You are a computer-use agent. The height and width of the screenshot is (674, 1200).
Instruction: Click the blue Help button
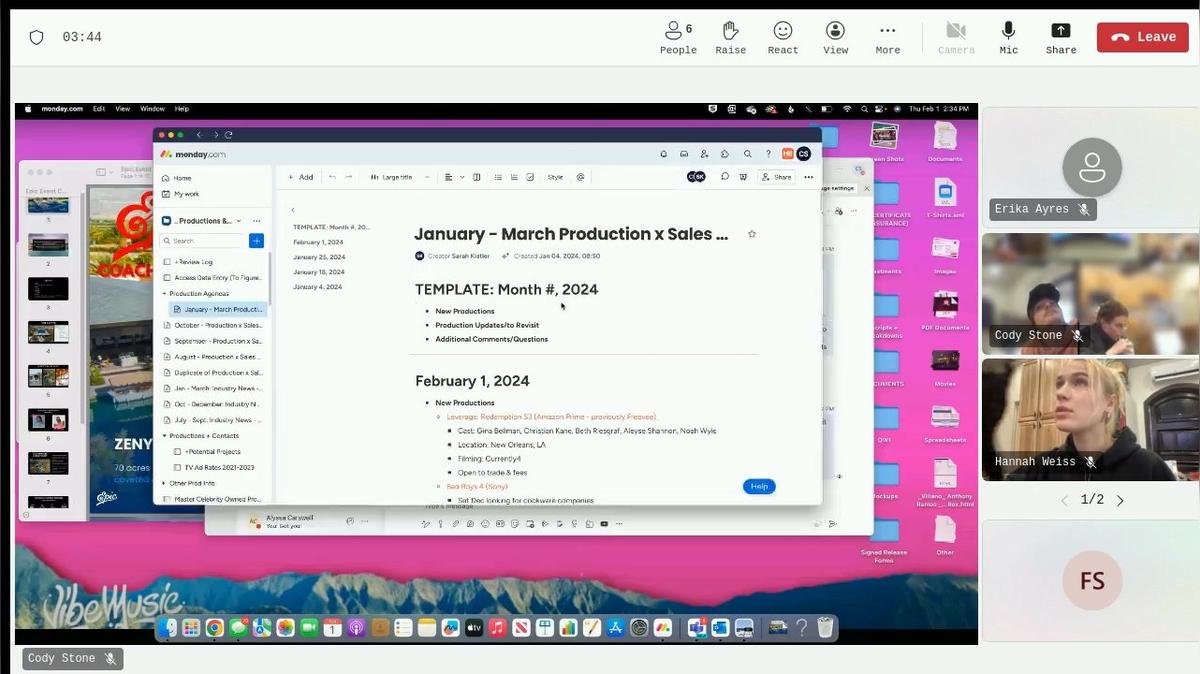pos(759,486)
